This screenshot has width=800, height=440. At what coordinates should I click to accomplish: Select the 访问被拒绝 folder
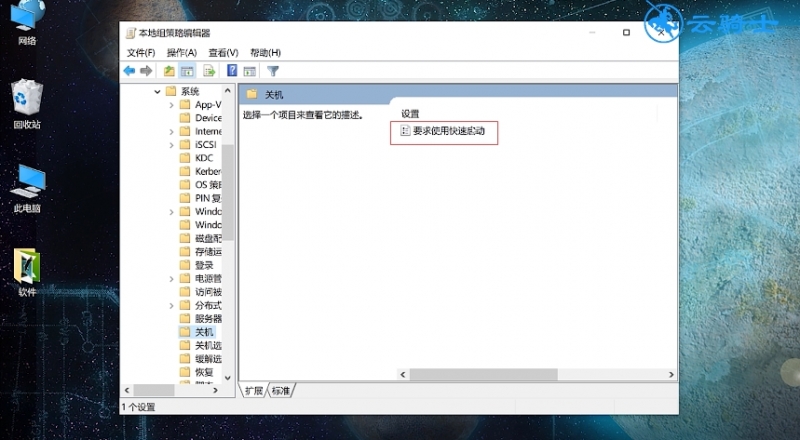201,292
